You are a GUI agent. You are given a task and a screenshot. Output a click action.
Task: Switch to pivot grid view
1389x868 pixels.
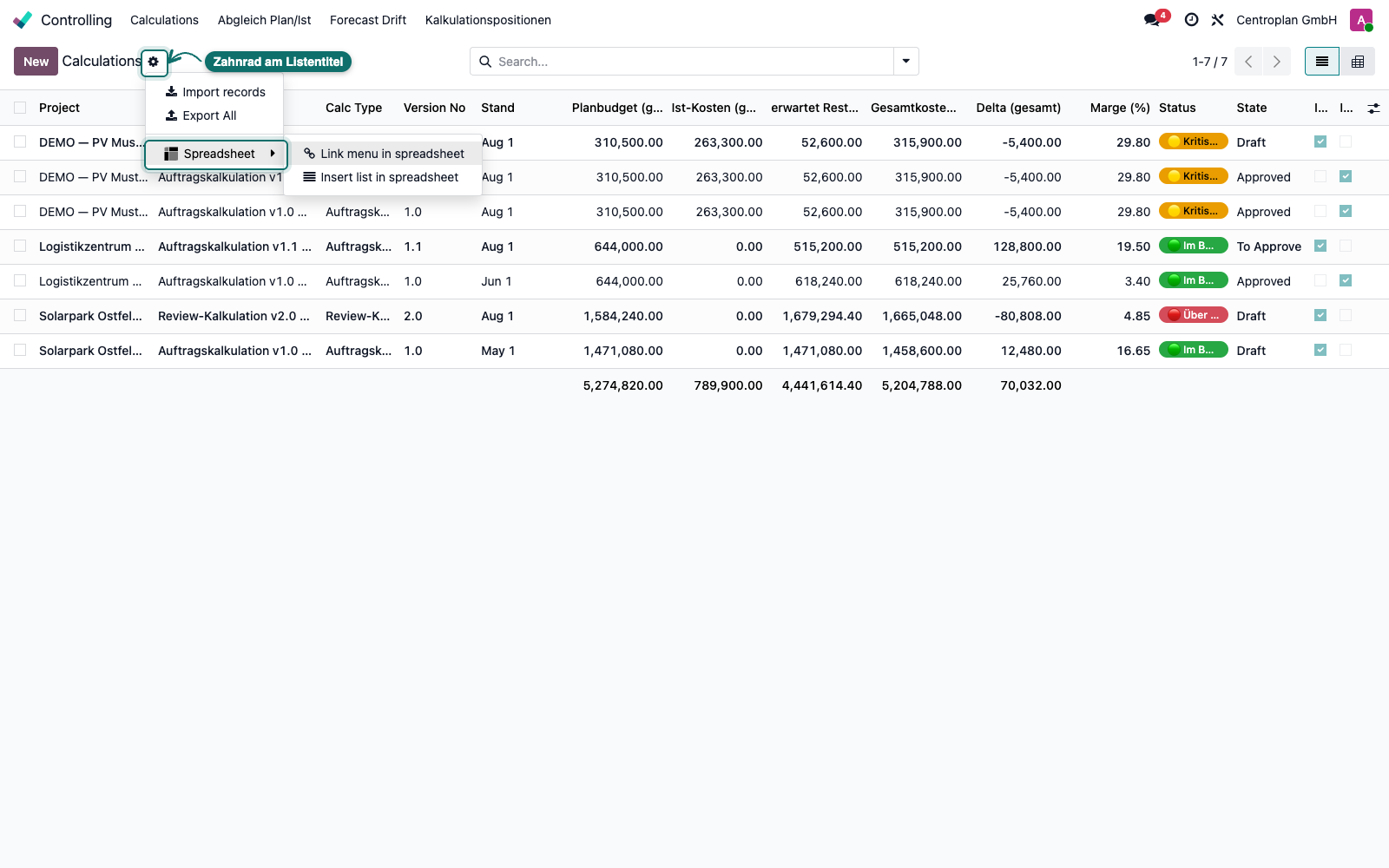click(1358, 62)
